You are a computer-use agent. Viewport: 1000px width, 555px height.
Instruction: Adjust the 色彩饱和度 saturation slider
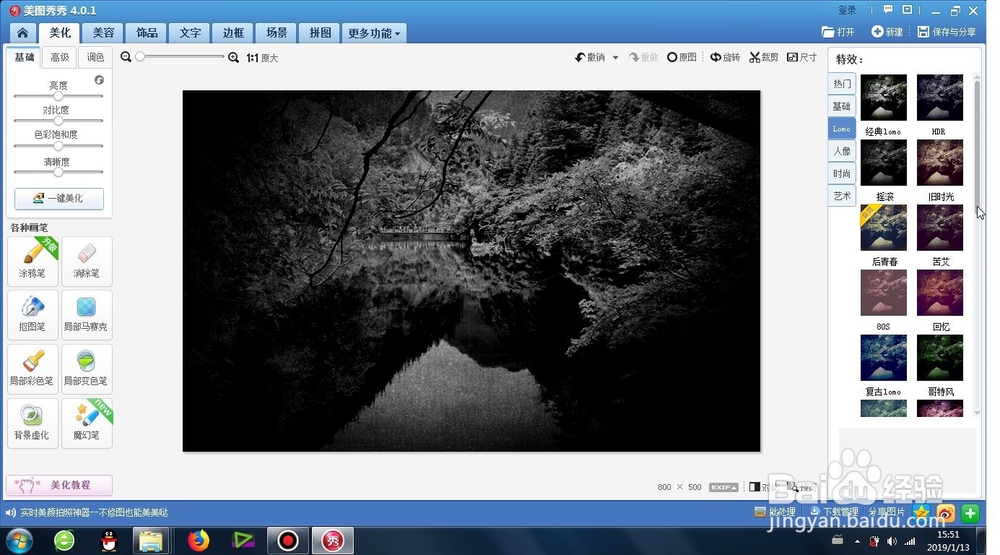[x=58, y=146]
